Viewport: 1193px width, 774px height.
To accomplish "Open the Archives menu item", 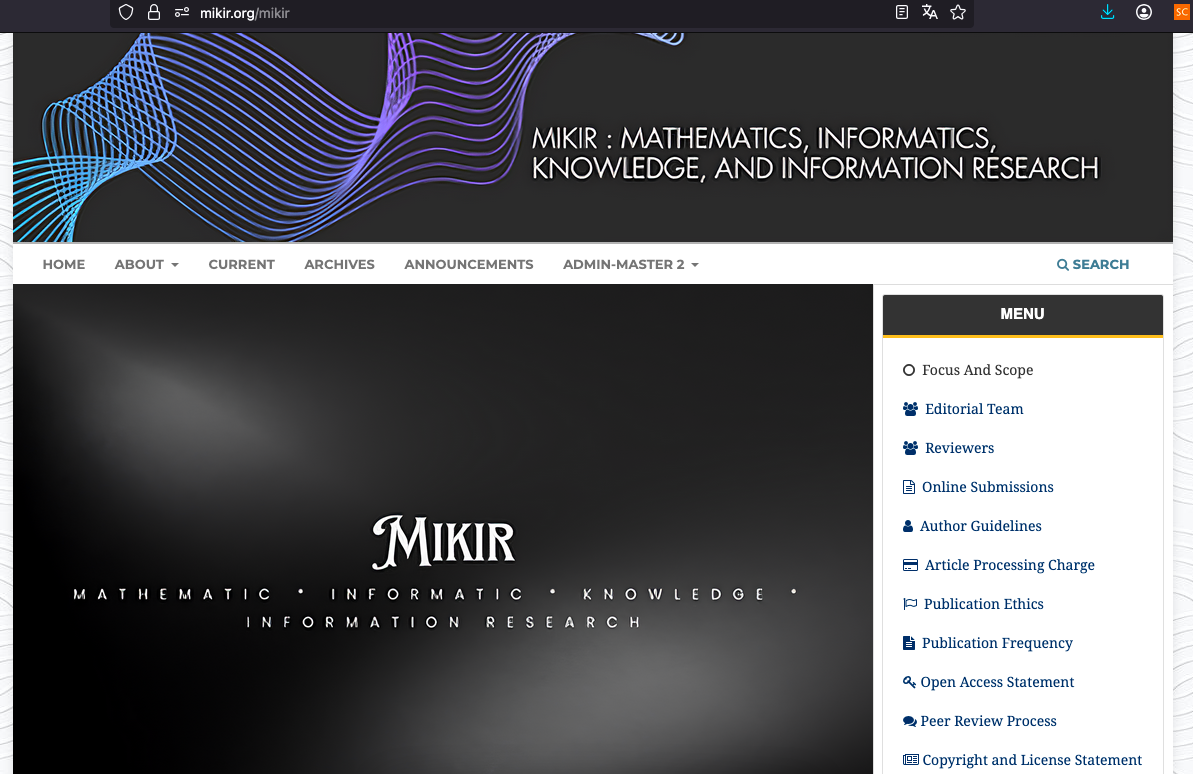I will coord(339,265).
